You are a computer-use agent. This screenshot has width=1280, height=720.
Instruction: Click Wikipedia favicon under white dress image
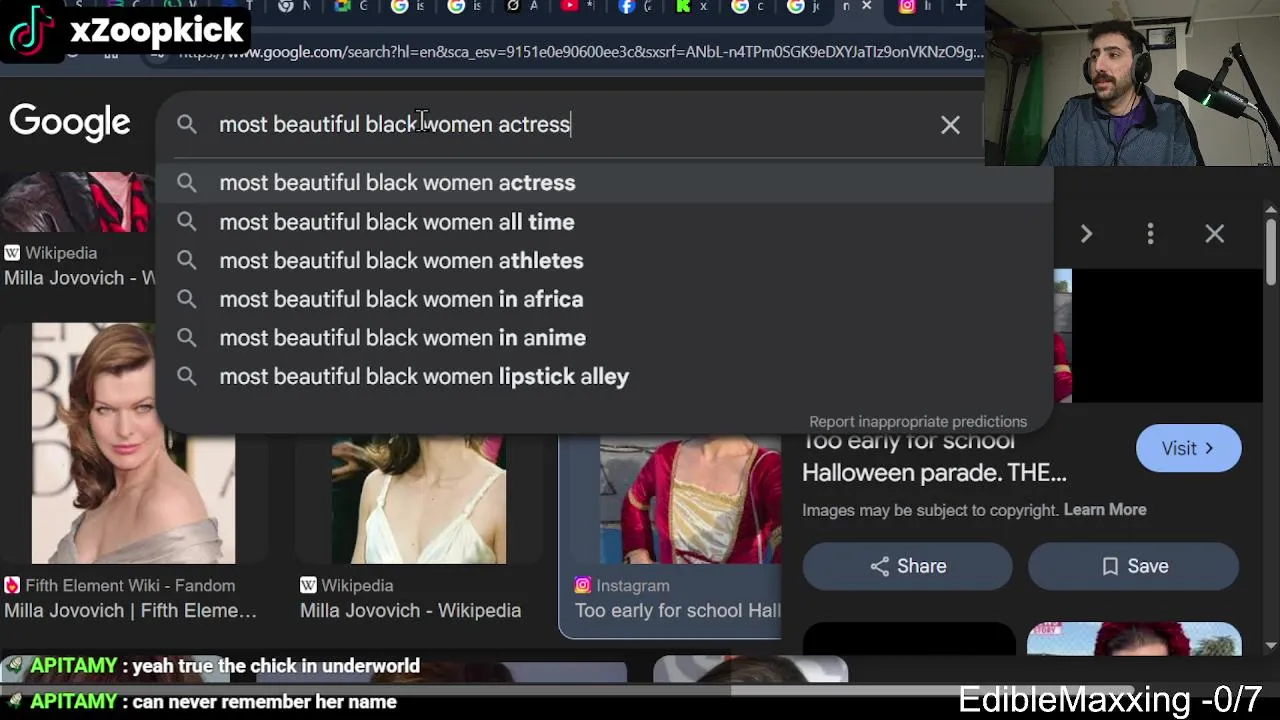[308, 586]
